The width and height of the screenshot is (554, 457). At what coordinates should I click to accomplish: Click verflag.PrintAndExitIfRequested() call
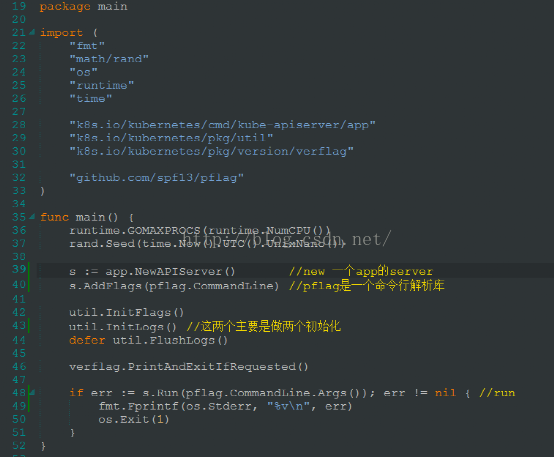point(189,367)
